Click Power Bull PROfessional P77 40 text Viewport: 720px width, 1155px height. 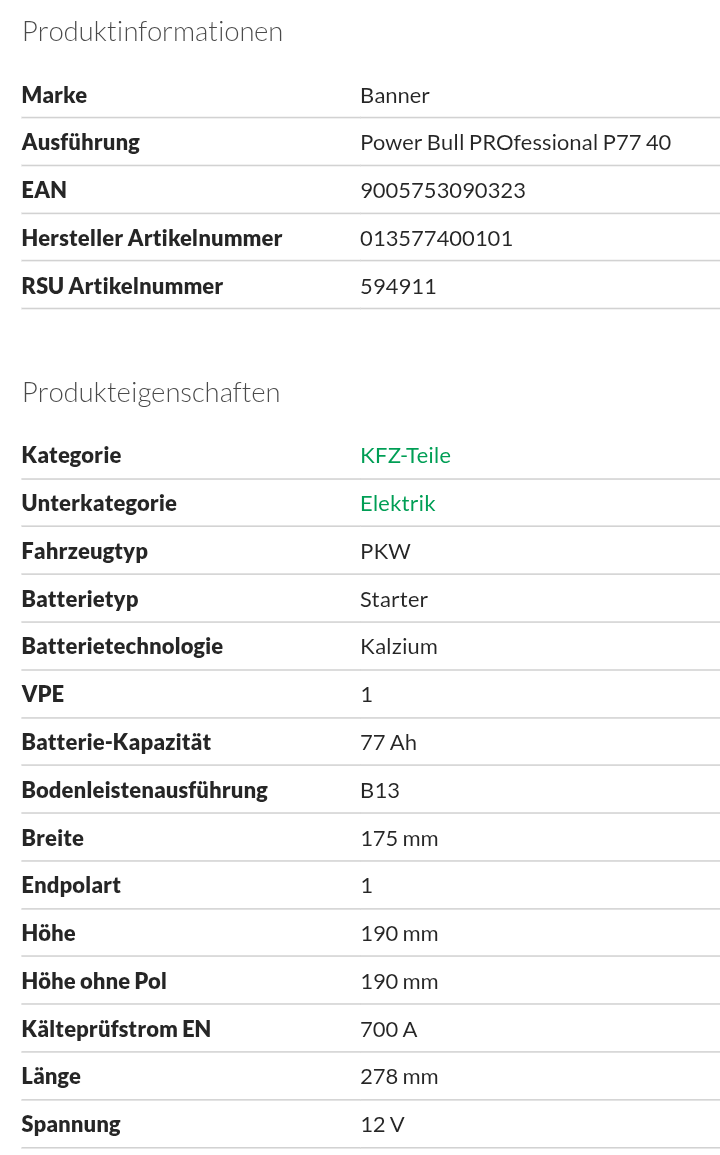click(x=515, y=143)
